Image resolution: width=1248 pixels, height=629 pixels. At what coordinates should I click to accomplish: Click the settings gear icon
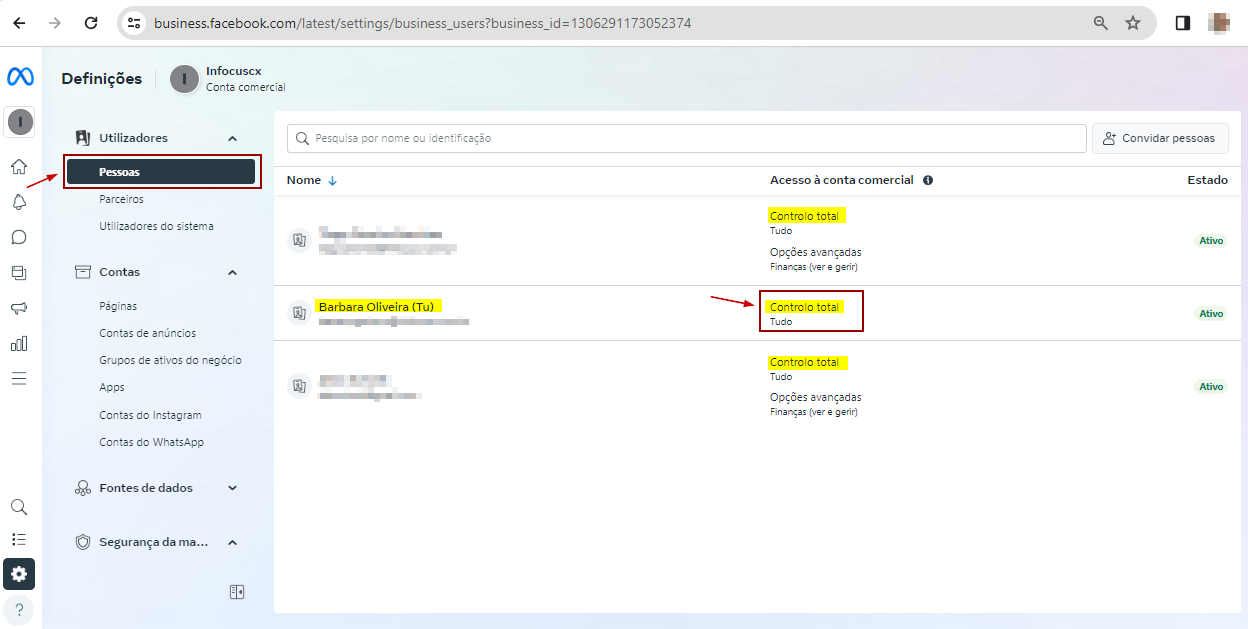19,574
